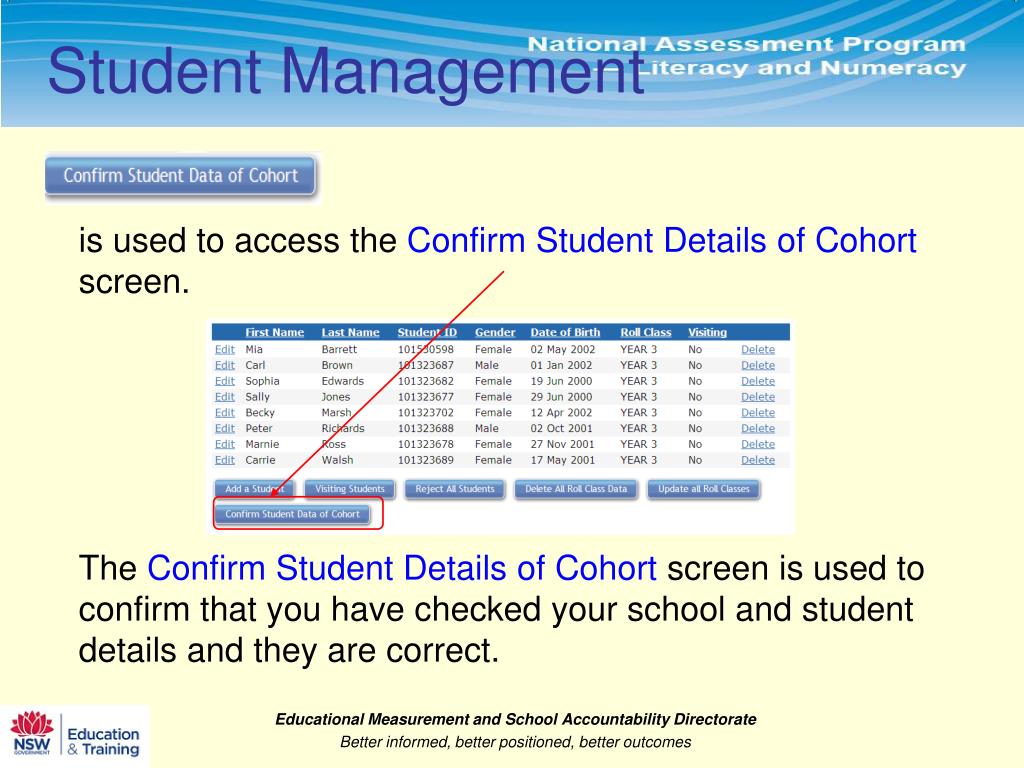
Task: Click date of birth 29 Jun 2000
Action: (562, 396)
